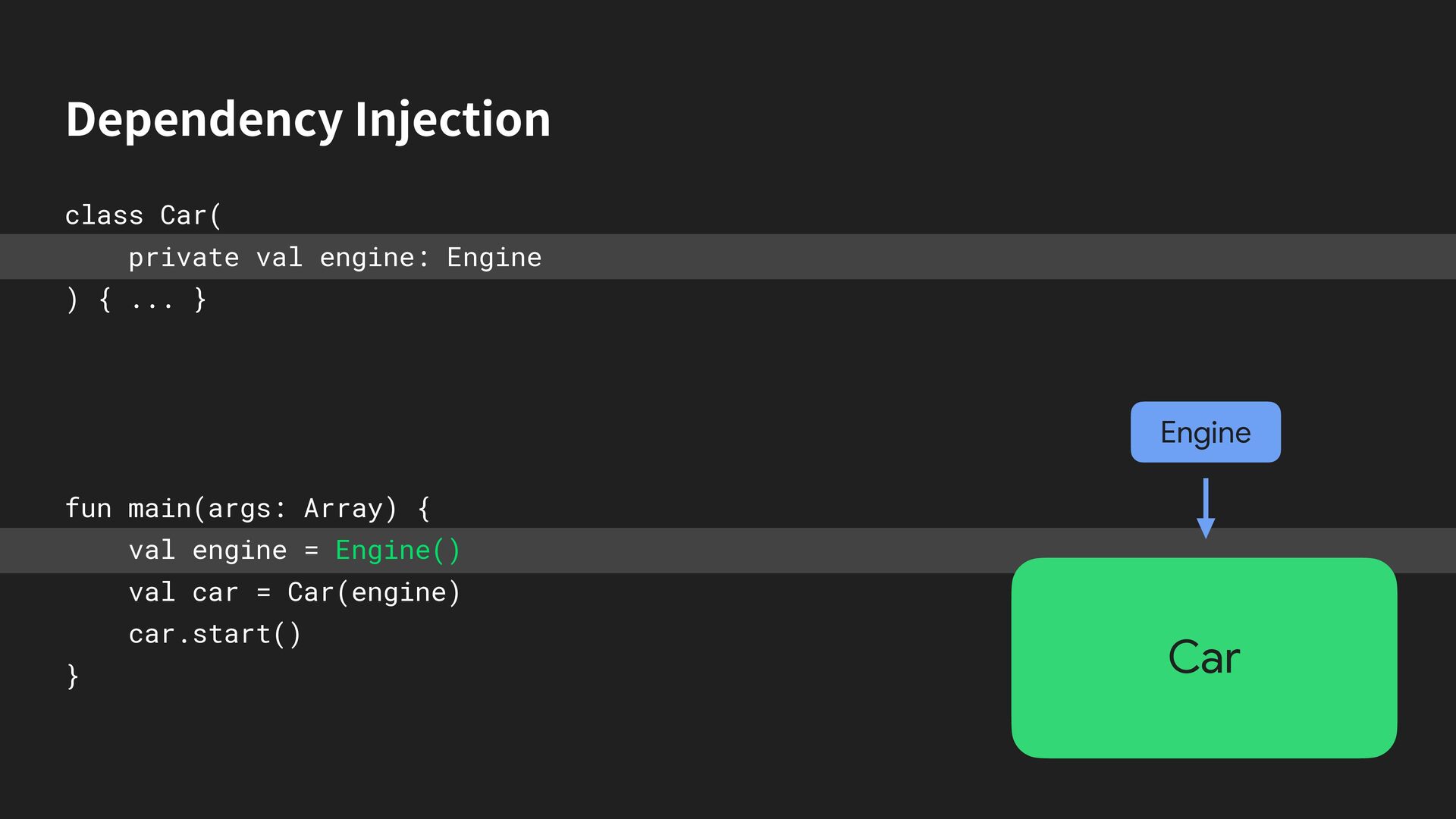Click "Car(engine)" constructor call
The width and height of the screenshot is (1456, 819).
pyautogui.click(x=373, y=593)
